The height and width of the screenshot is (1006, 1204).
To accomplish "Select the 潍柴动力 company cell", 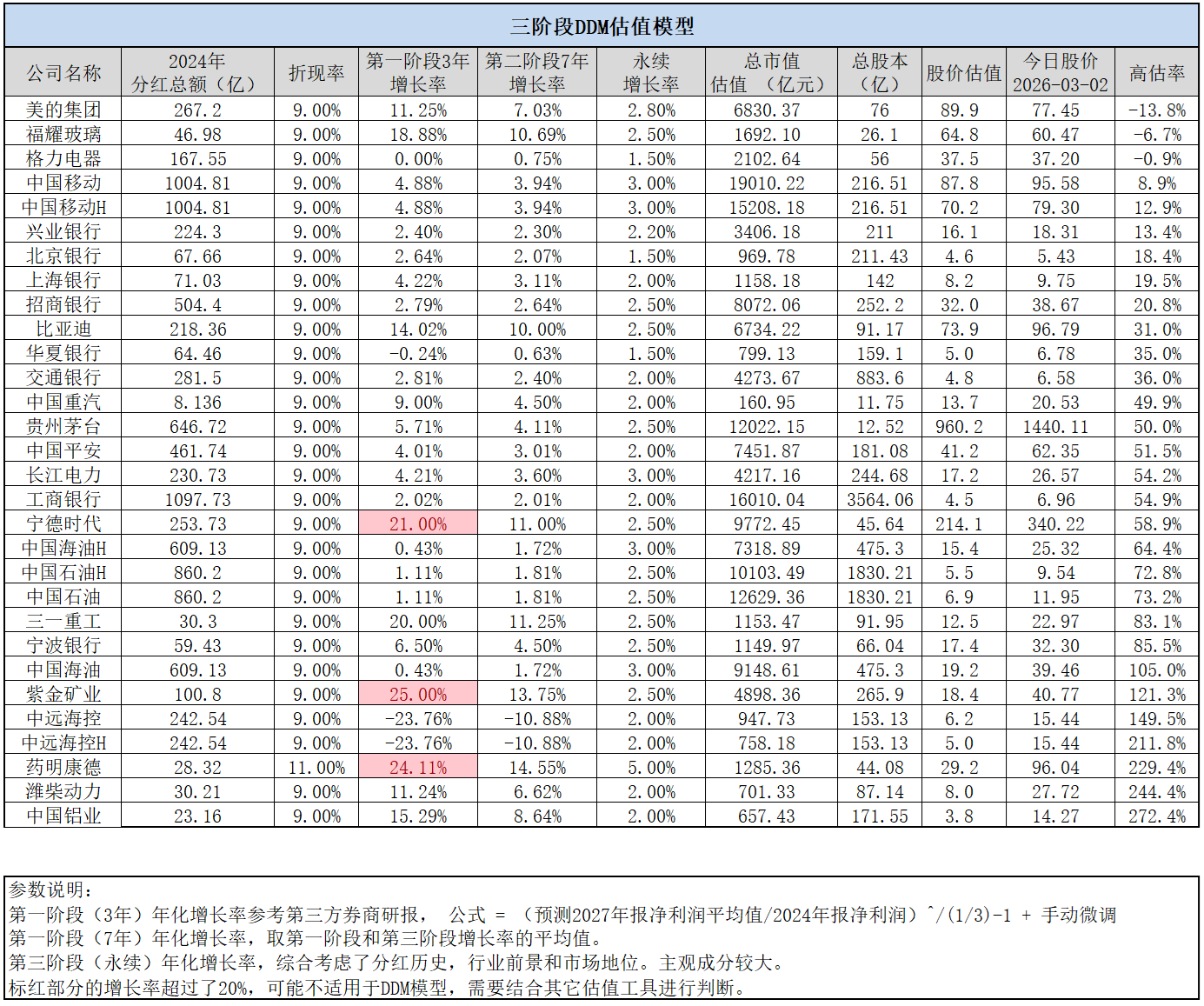I will click(63, 791).
